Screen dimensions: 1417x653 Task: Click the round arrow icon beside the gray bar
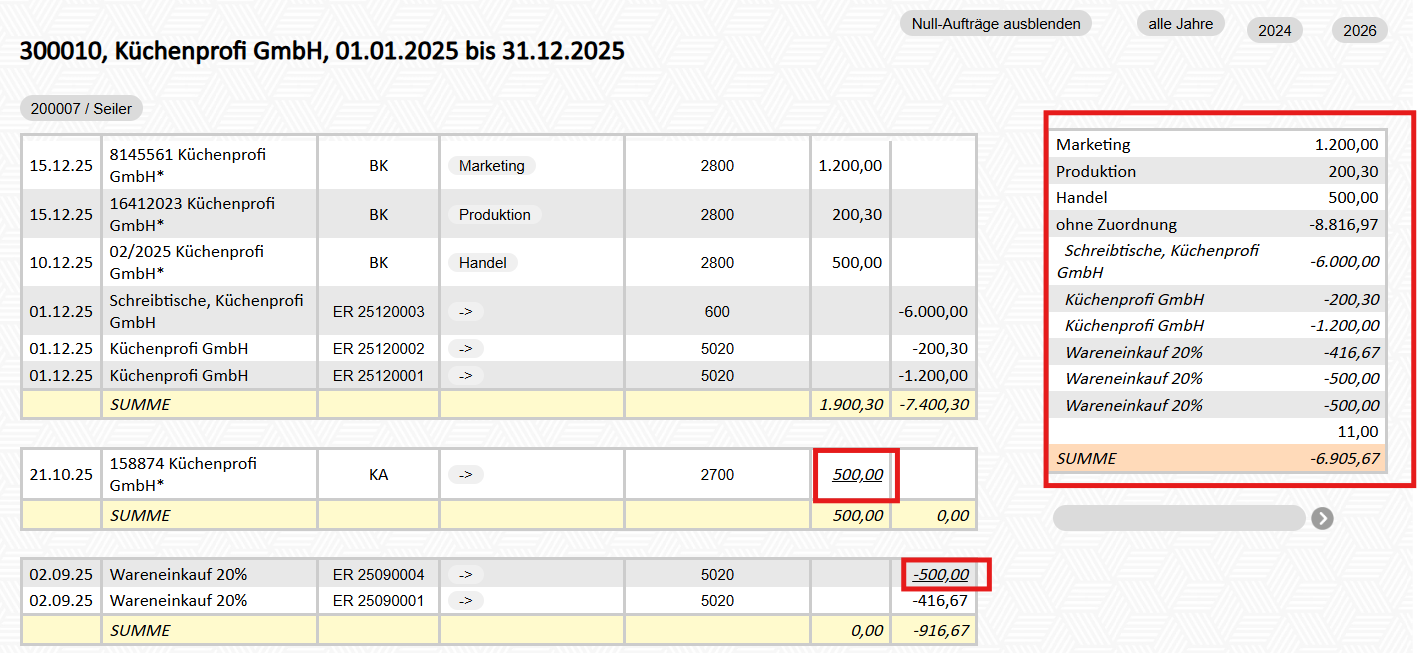pos(1322,518)
